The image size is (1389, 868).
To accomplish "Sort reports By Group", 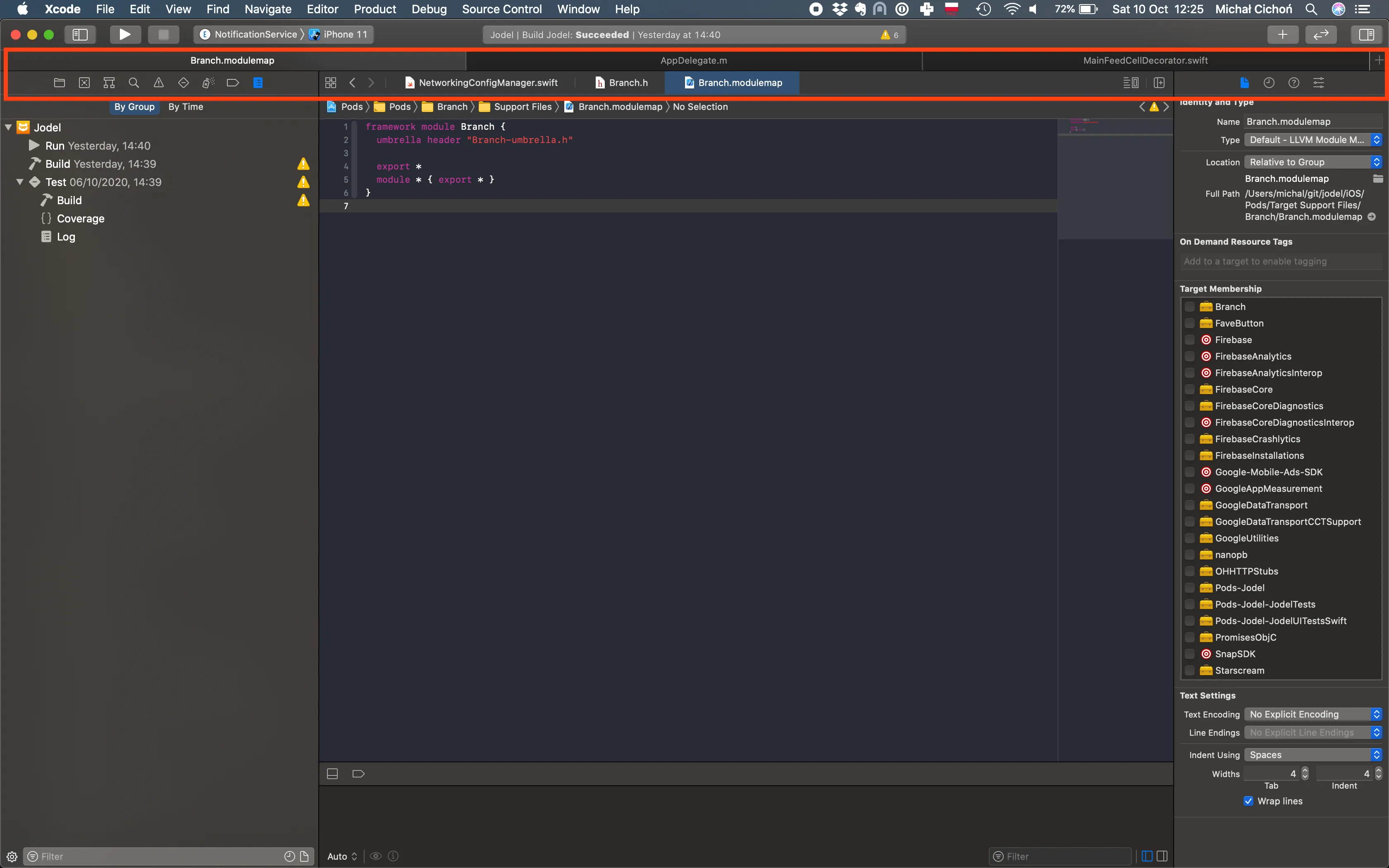I will (x=134, y=107).
